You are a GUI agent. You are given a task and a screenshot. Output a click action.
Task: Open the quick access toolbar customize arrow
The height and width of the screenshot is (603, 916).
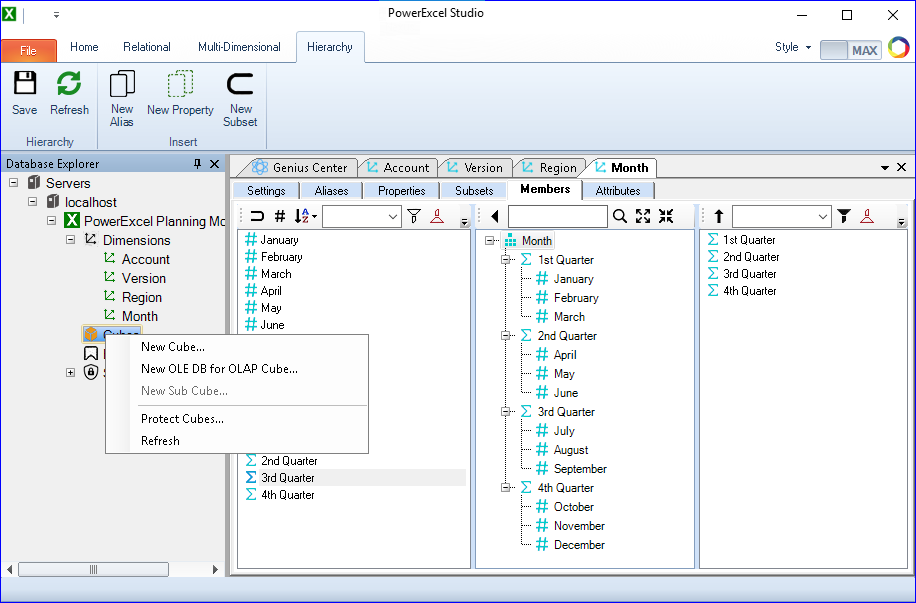pos(56,15)
